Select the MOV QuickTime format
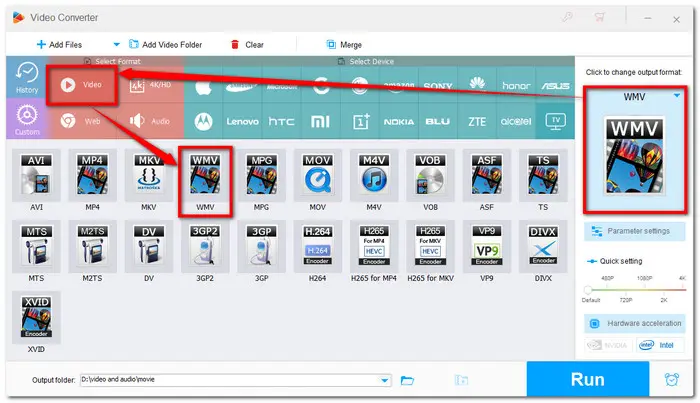700x403 pixels. click(x=317, y=175)
